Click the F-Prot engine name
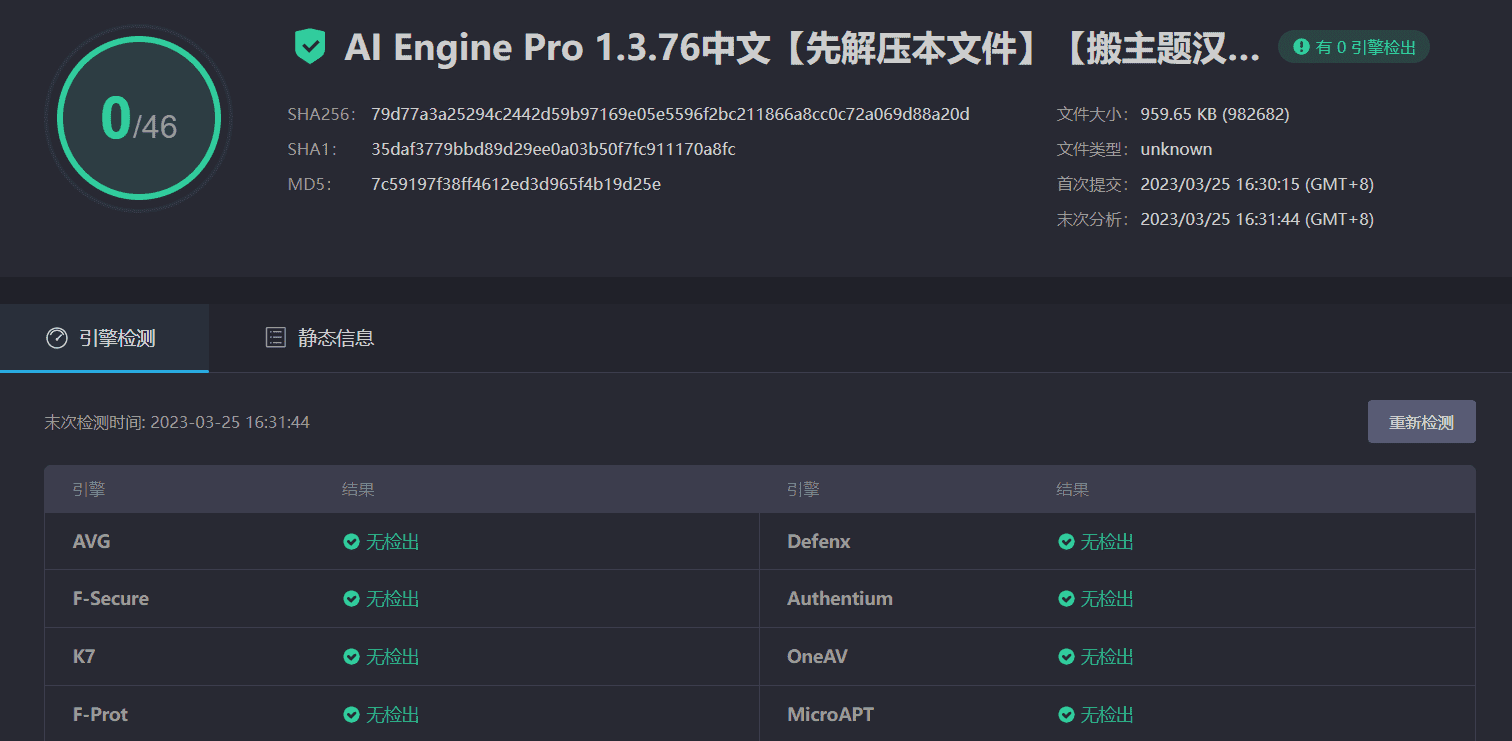Image resolution: width=1512 pixels, height=741 pixels. (101, 715)
